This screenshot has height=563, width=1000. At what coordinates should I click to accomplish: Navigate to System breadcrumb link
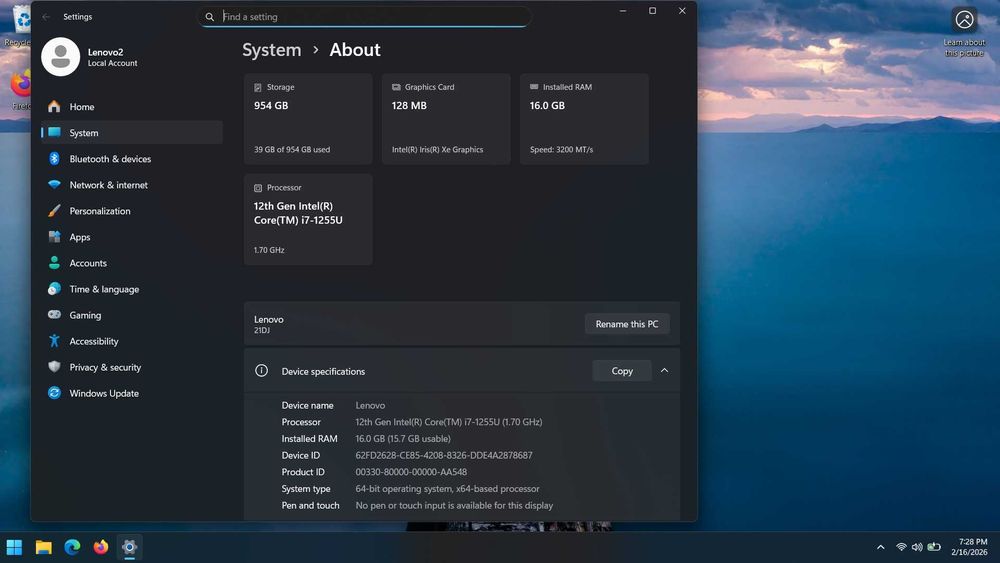point(272,50)
